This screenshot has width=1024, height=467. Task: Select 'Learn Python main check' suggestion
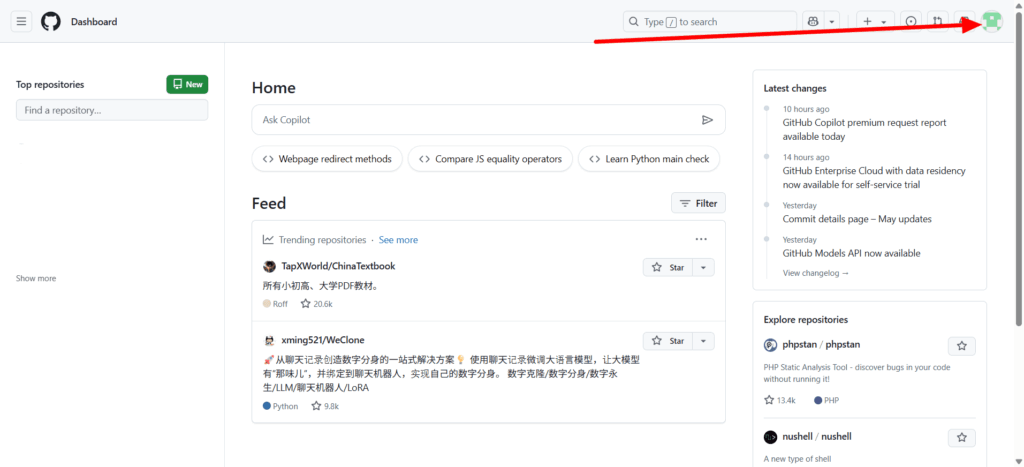pyautogui.click(x=649, y=159)
